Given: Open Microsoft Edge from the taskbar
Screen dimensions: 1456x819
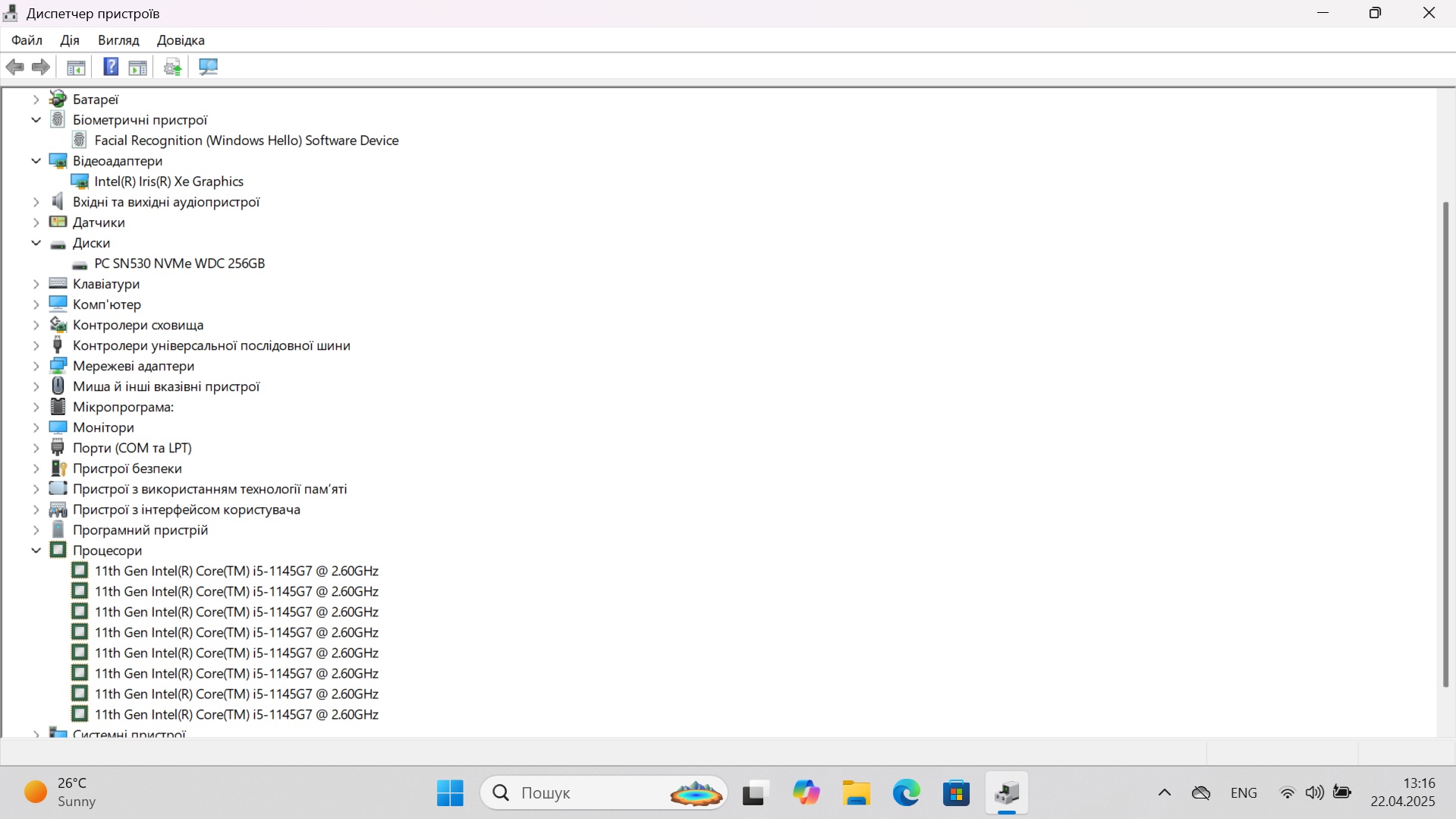Looking at the screenshot, I should click(906, 793).
